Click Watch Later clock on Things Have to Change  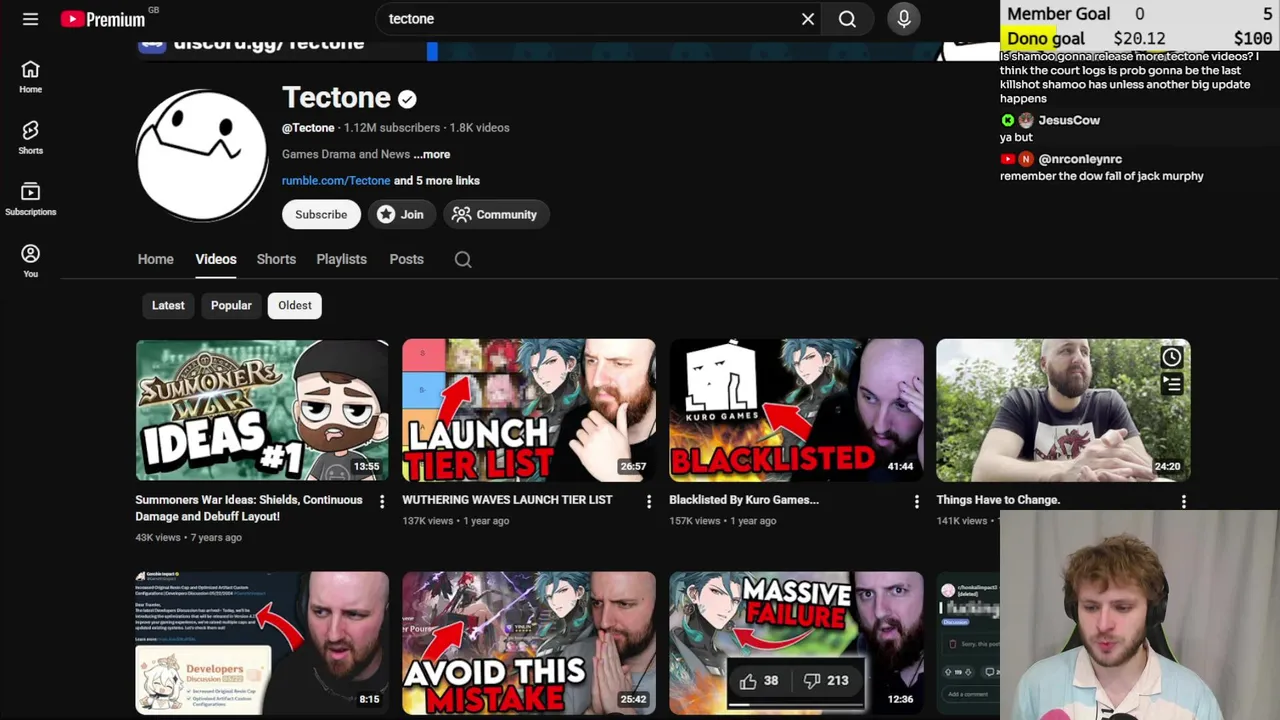[x=1172, y=357]
